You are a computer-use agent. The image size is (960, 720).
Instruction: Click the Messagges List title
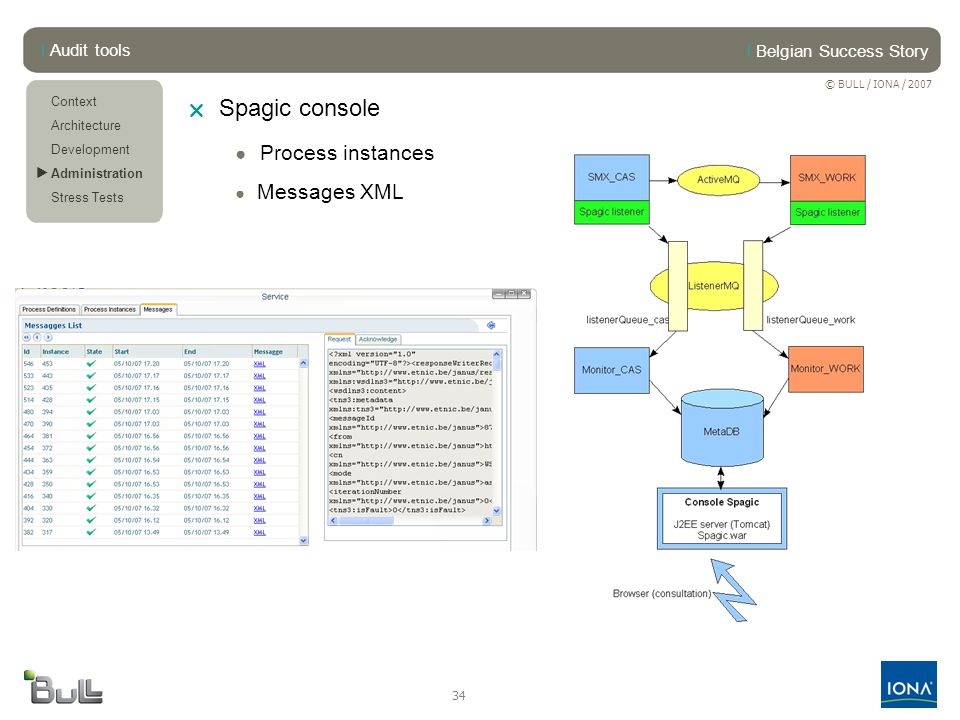pyautogui.click(x=53, y=326)
